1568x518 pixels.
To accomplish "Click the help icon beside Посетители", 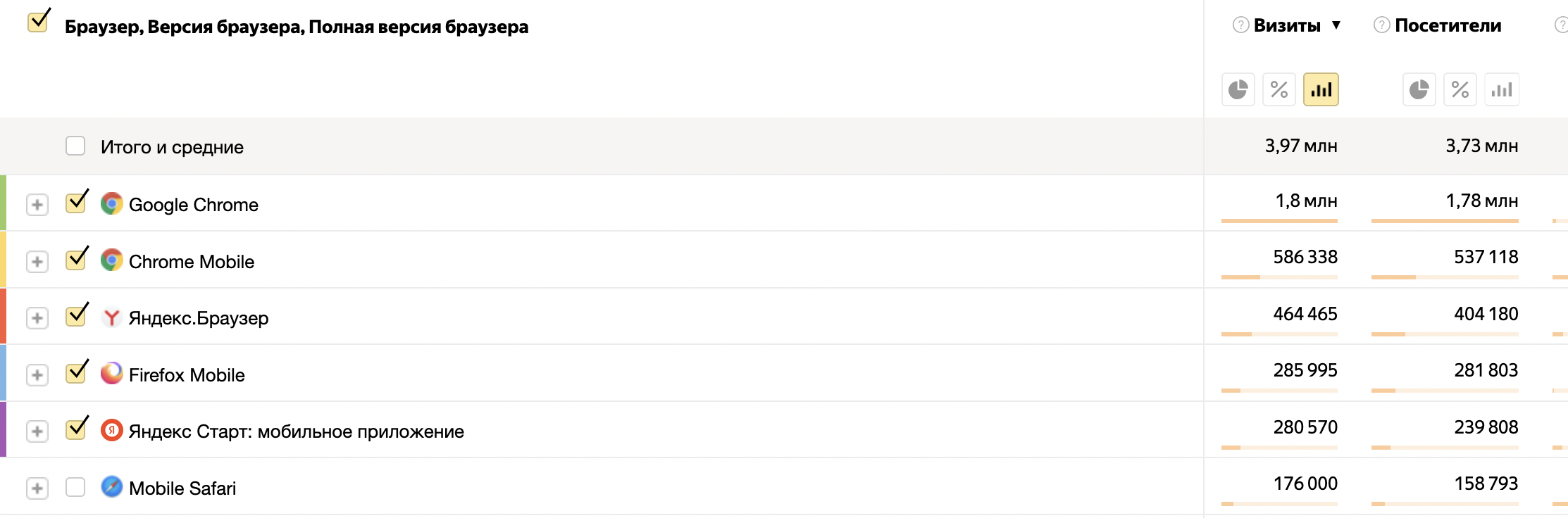I will 1382,25.
